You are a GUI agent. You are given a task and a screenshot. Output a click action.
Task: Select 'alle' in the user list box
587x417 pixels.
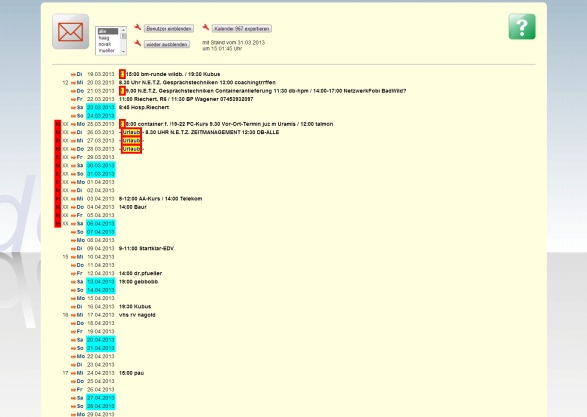click(108, 31)
